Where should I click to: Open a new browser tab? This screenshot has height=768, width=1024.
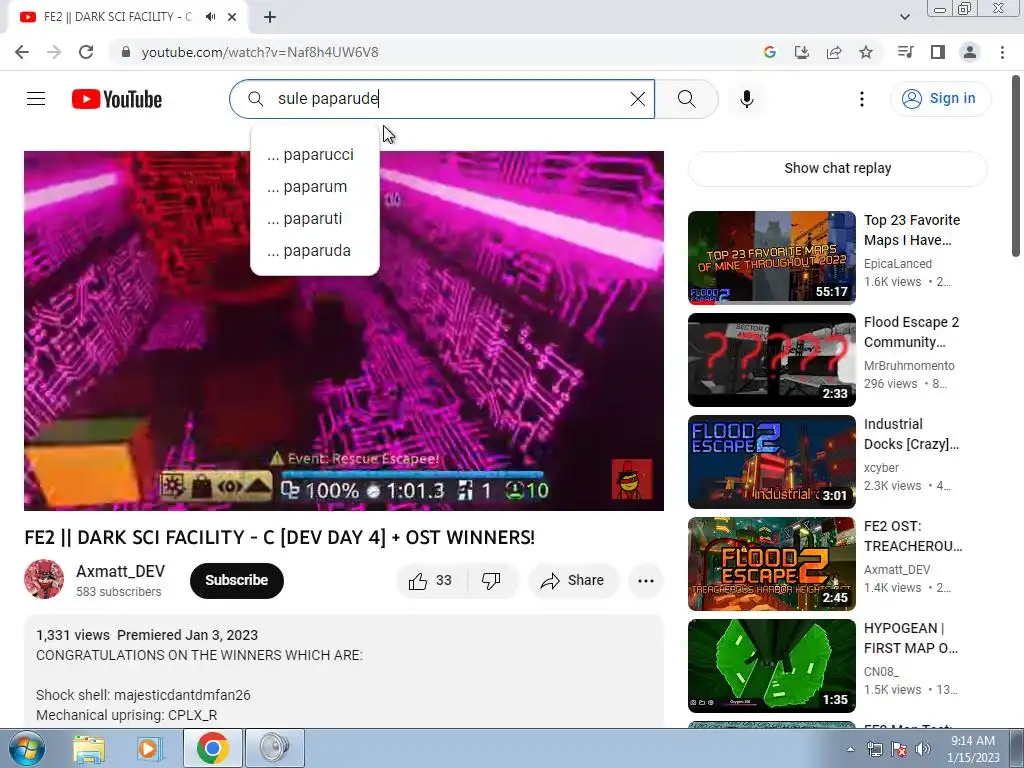[x=270, y=17]
